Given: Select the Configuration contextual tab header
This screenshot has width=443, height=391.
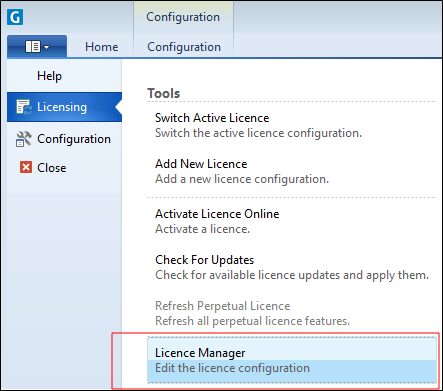Looking at the screenshot, I should 183,17.
